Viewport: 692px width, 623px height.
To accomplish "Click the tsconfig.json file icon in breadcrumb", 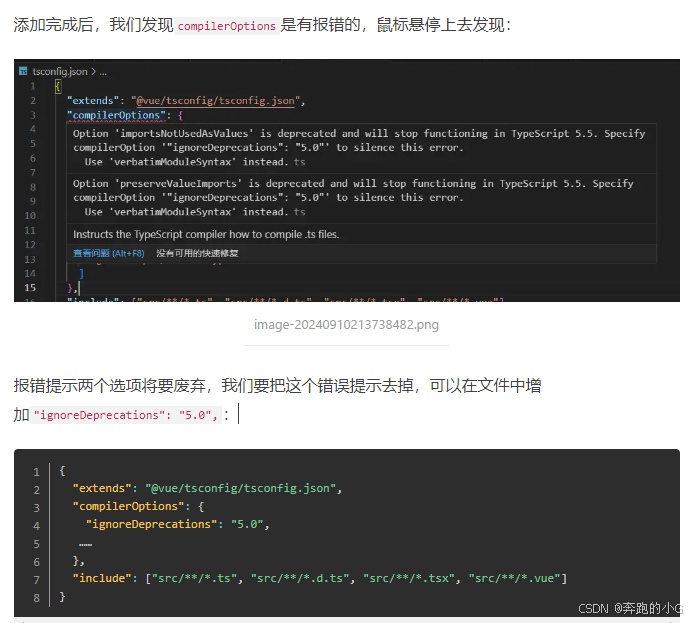I will click(x=23, y=71).
